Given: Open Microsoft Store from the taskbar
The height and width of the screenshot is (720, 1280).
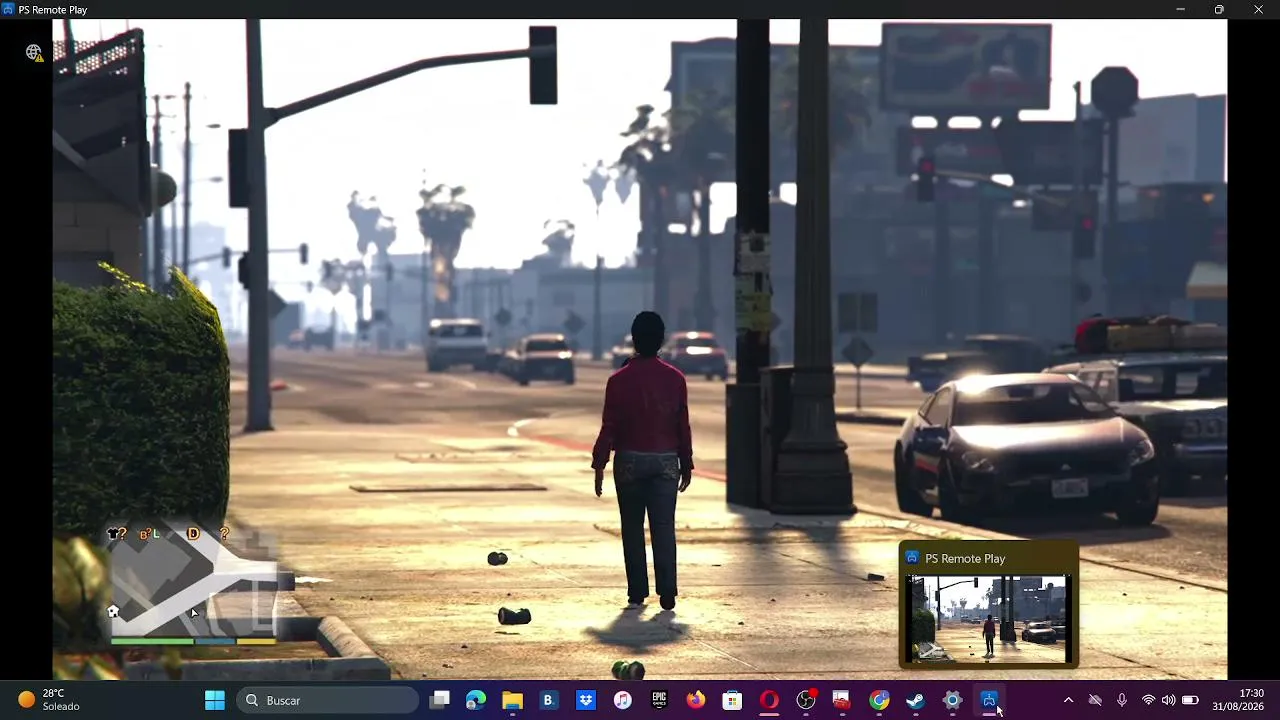Looking at the screenshot, I should pyautogui.click(x=732, y=700).
